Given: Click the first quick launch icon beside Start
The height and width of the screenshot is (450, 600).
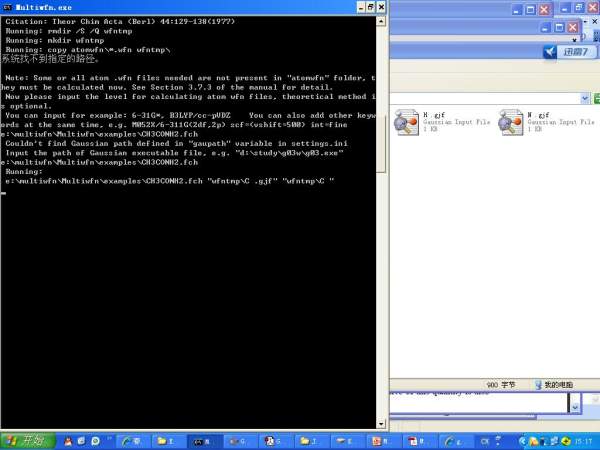Looking at the screenshot, I should click(x=68, y=441).
